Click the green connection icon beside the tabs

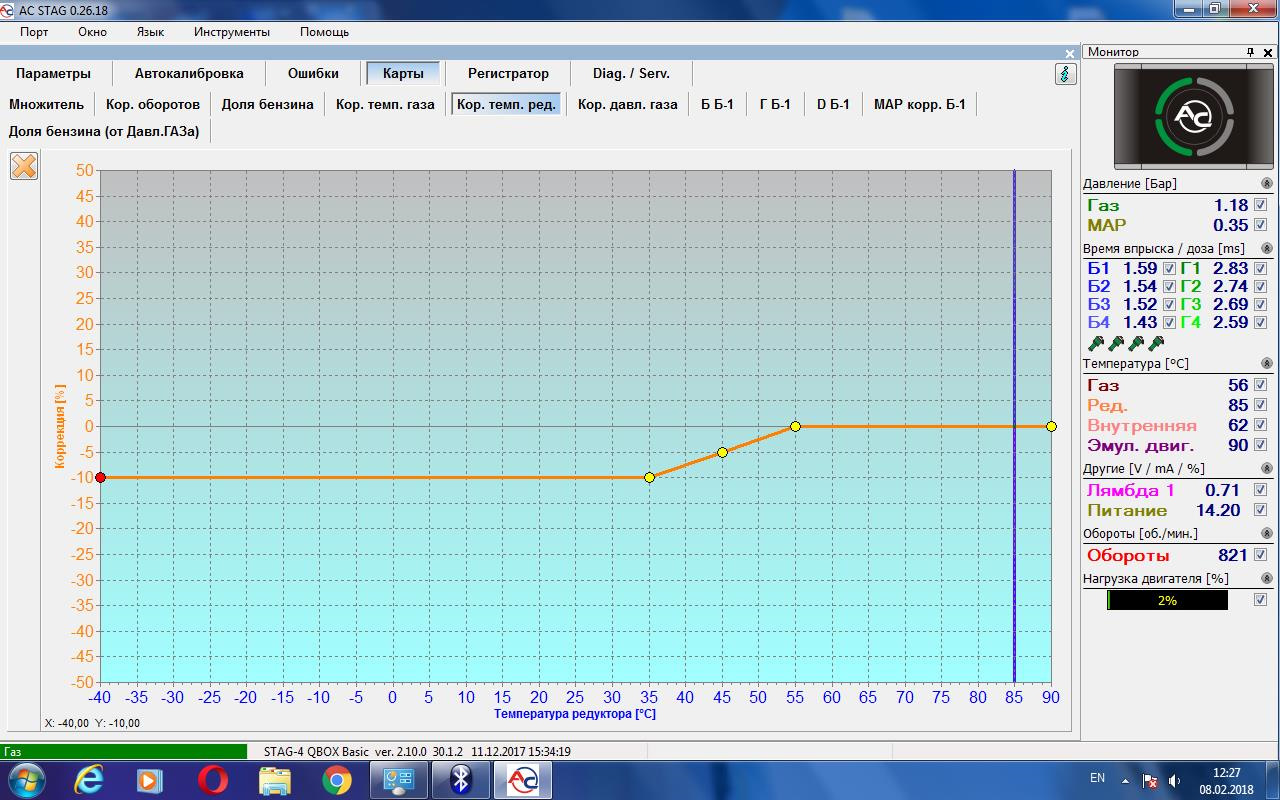pos(1065,74)
